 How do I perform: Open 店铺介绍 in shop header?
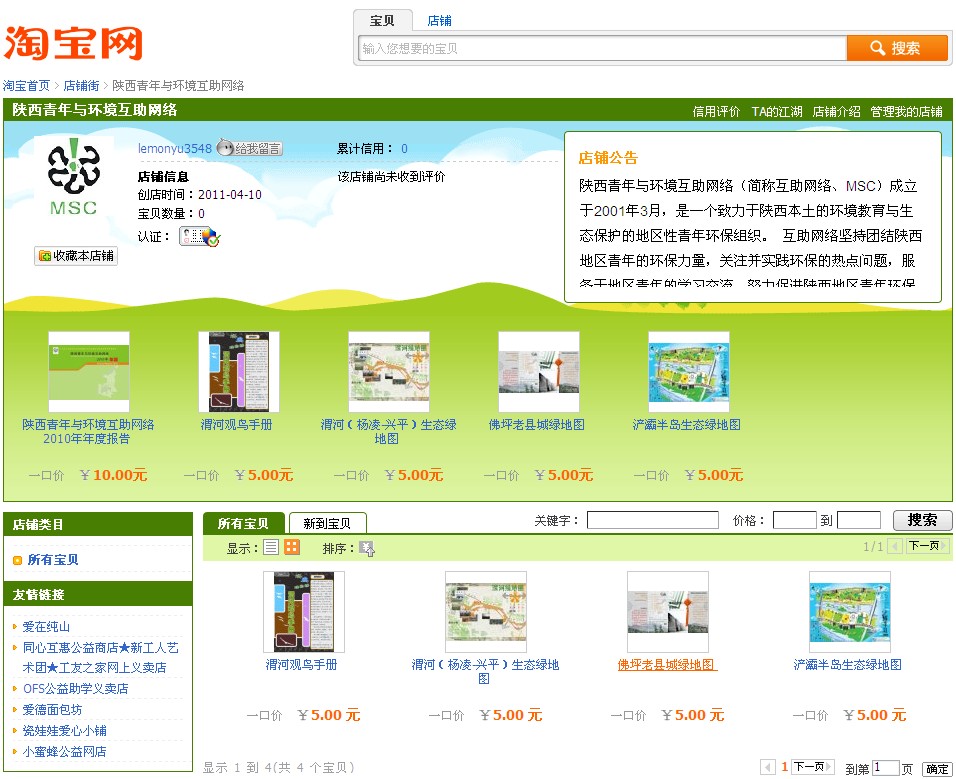point(836,112)
